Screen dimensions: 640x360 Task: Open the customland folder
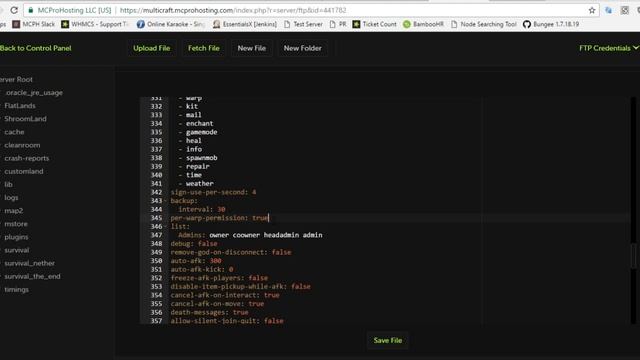tap(24, 171)
